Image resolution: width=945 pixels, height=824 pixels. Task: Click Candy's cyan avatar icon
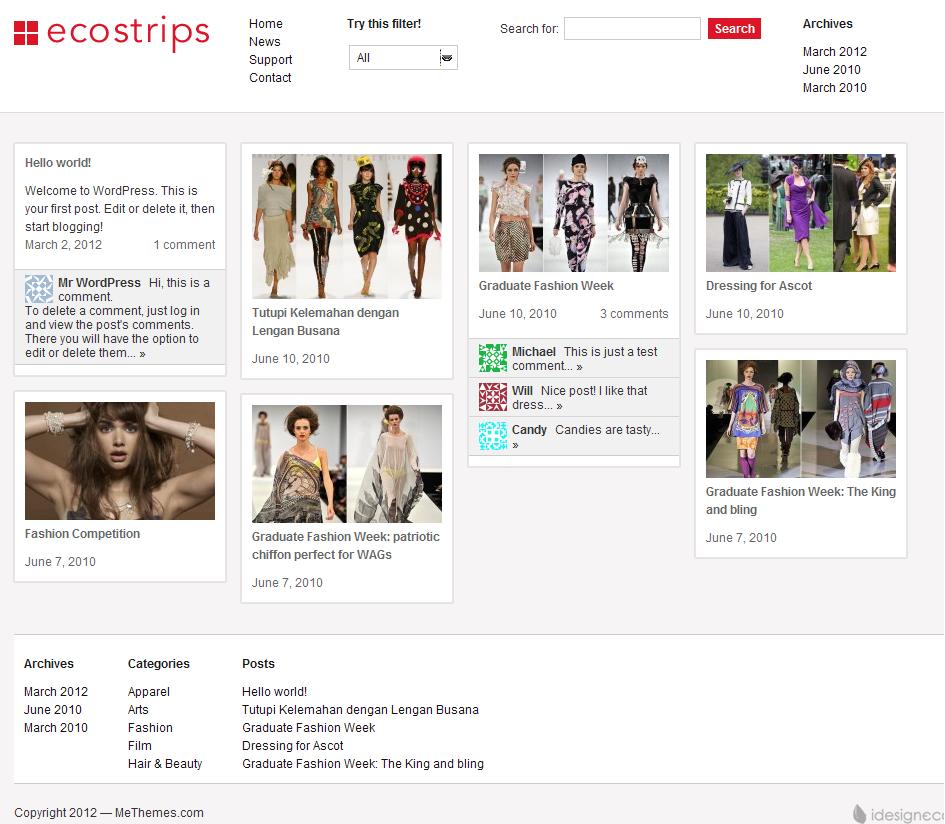click(x=493, y=436)
